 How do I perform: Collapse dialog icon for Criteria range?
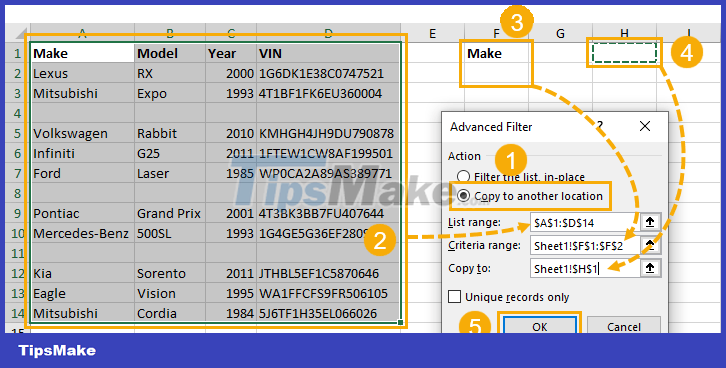[x=650, y=245]
